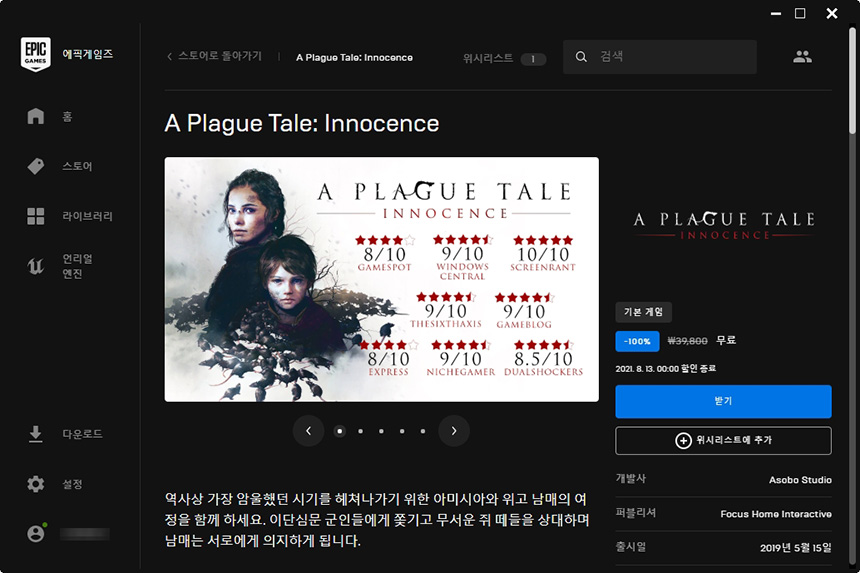Image resolution: width=860 pixels, height=573 pixels.
Task: Click the 출시일 label
Action: (631, 547)
